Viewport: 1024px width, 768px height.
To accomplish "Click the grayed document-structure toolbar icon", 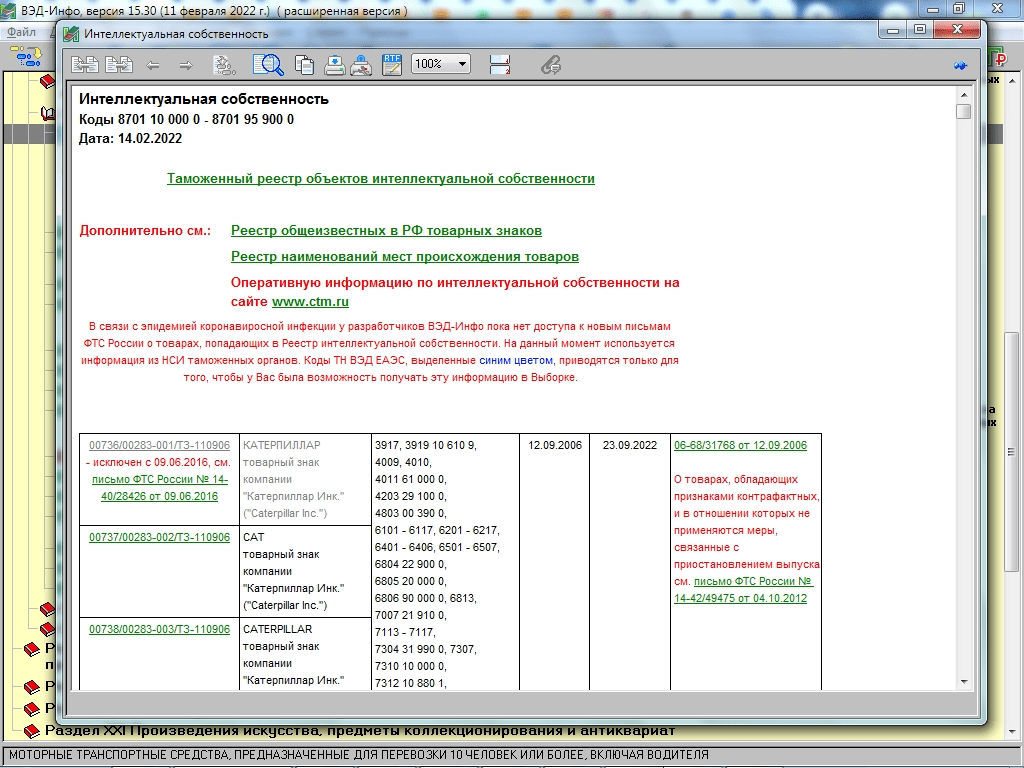I will pyautogui.click(x=224, y=65).
